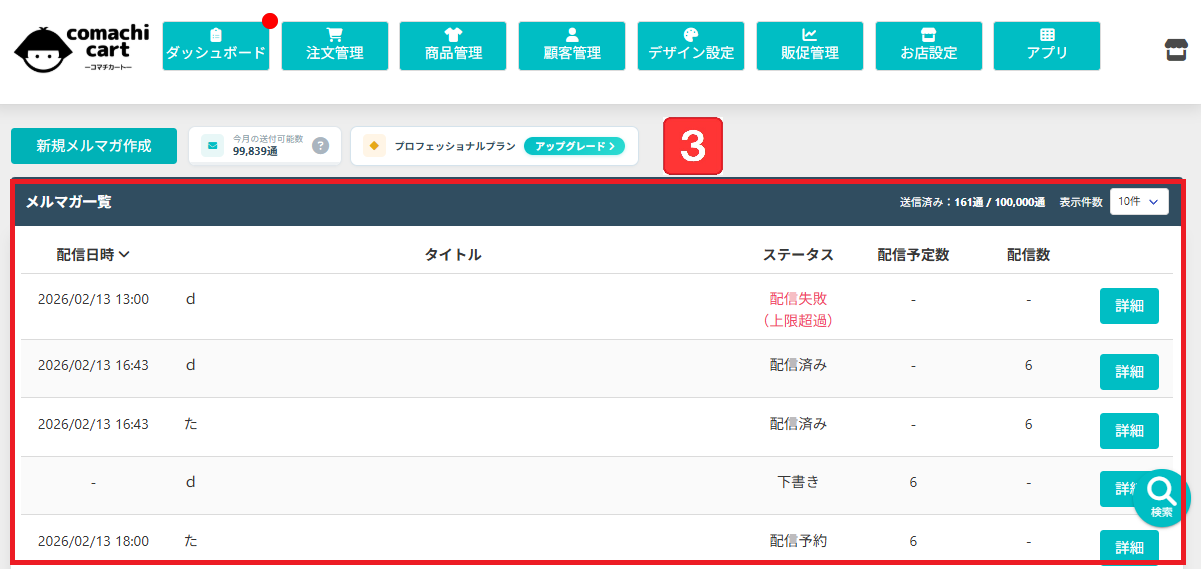Open the ダッシュボード menu

(x=216, y=46)
